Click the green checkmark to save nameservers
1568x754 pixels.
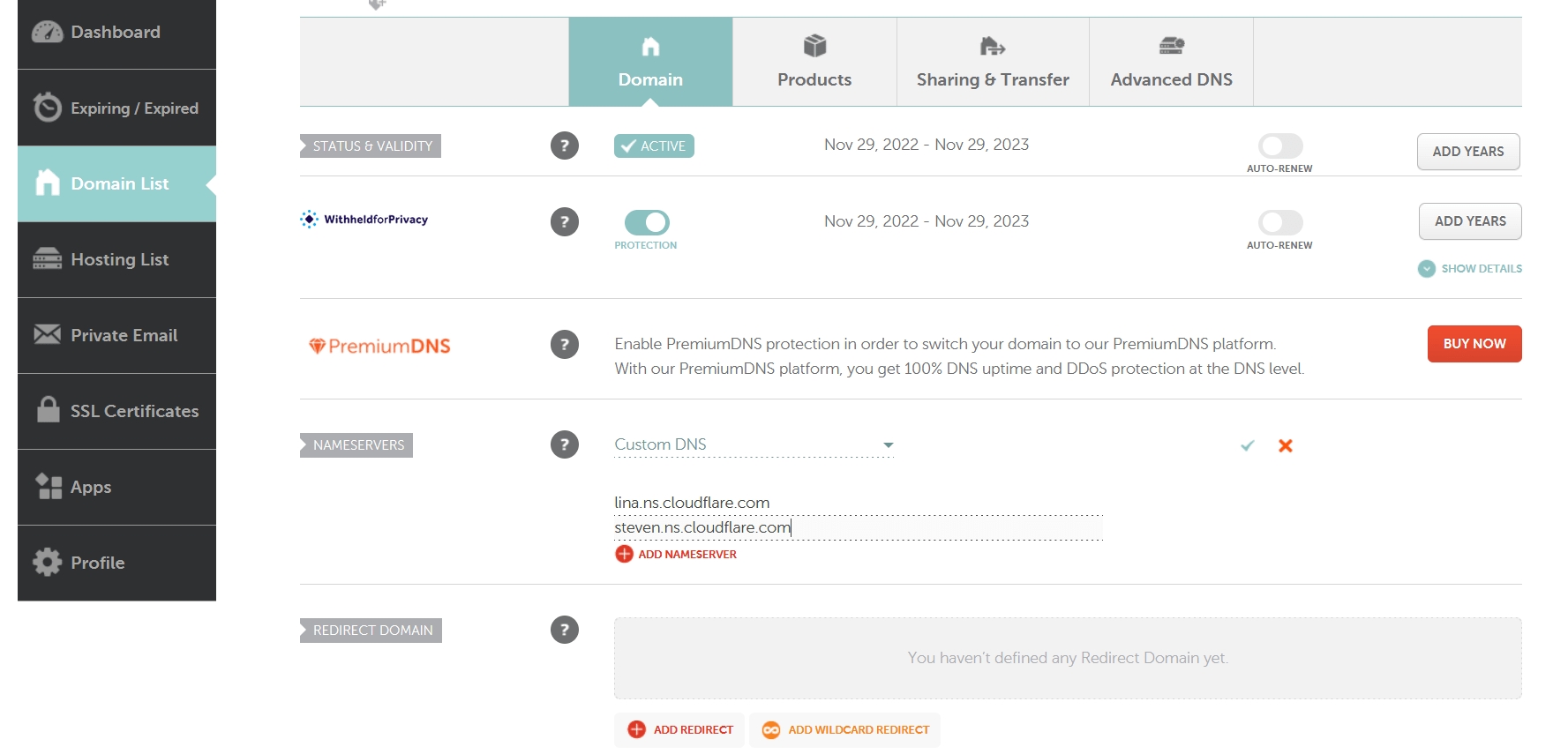1247,445
